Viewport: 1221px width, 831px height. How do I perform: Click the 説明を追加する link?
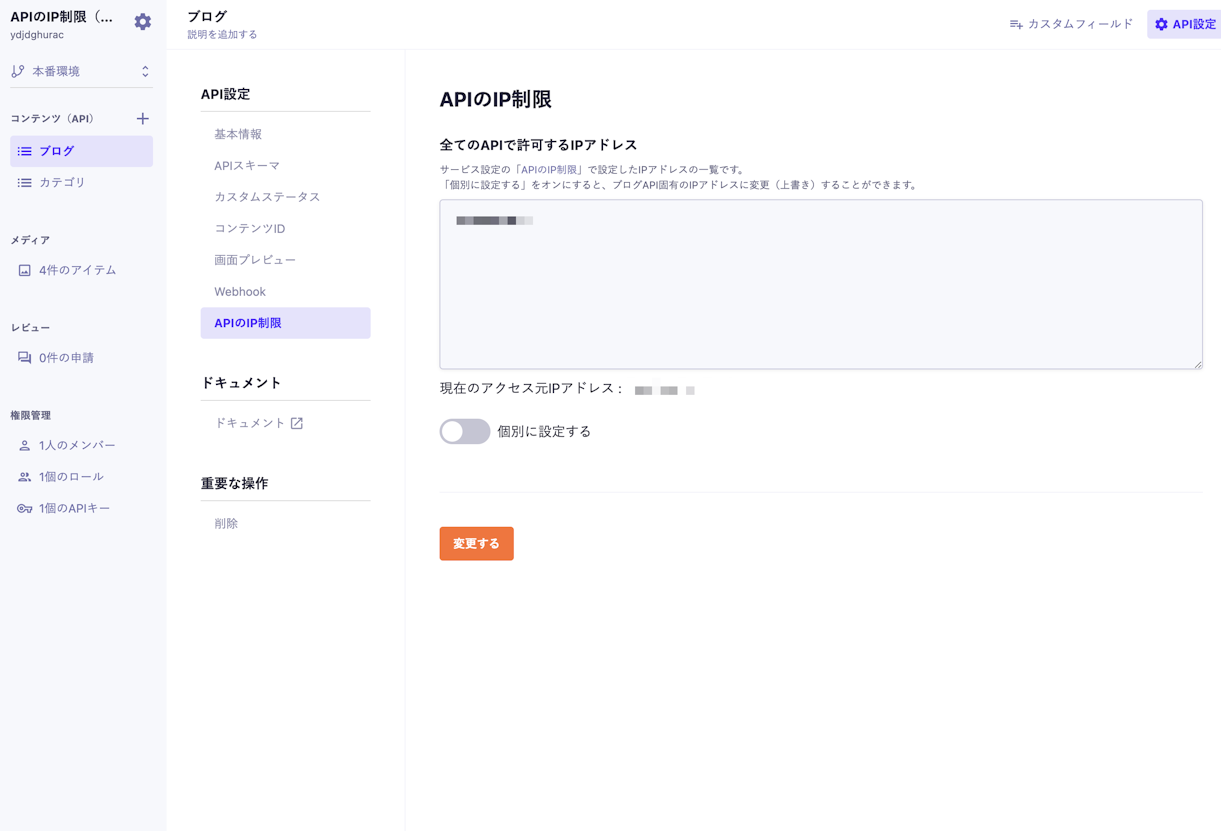222,35
